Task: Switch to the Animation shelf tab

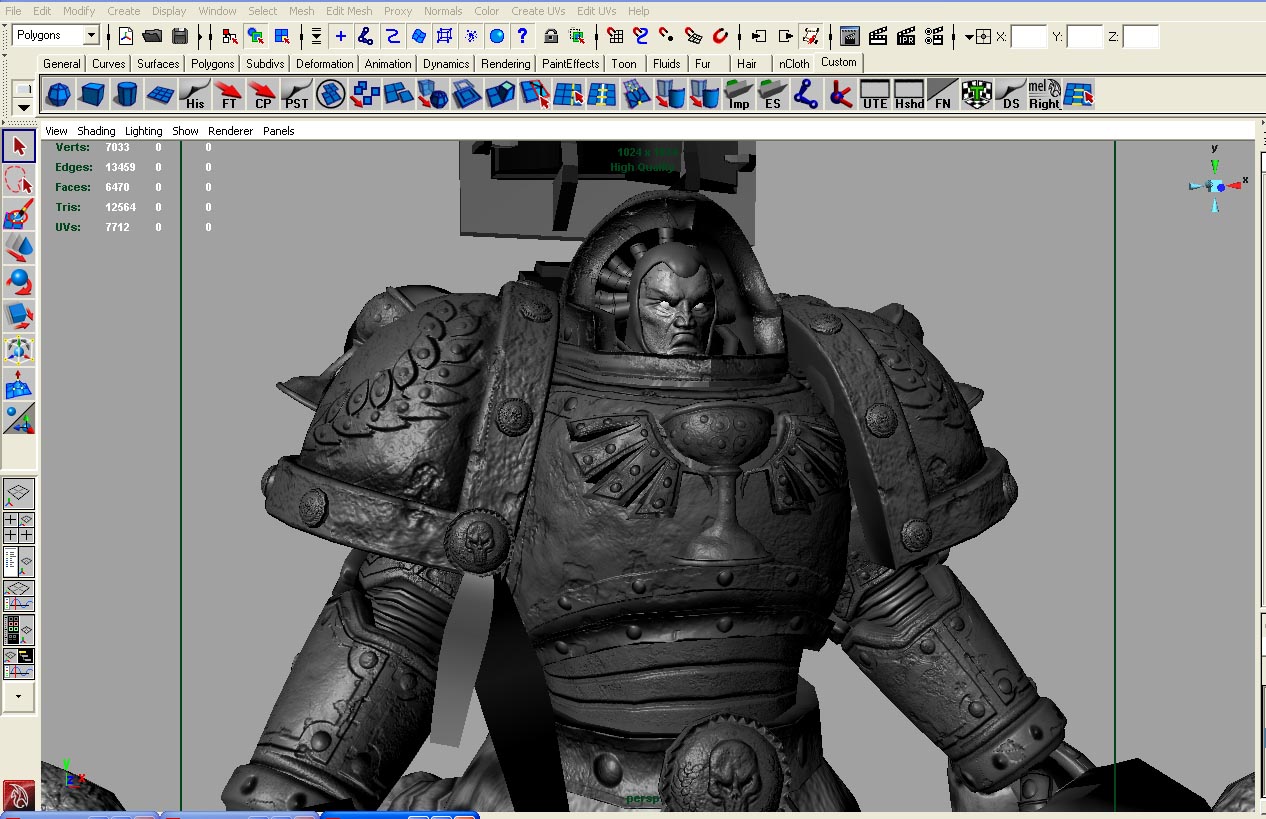Action: [387, 64]
